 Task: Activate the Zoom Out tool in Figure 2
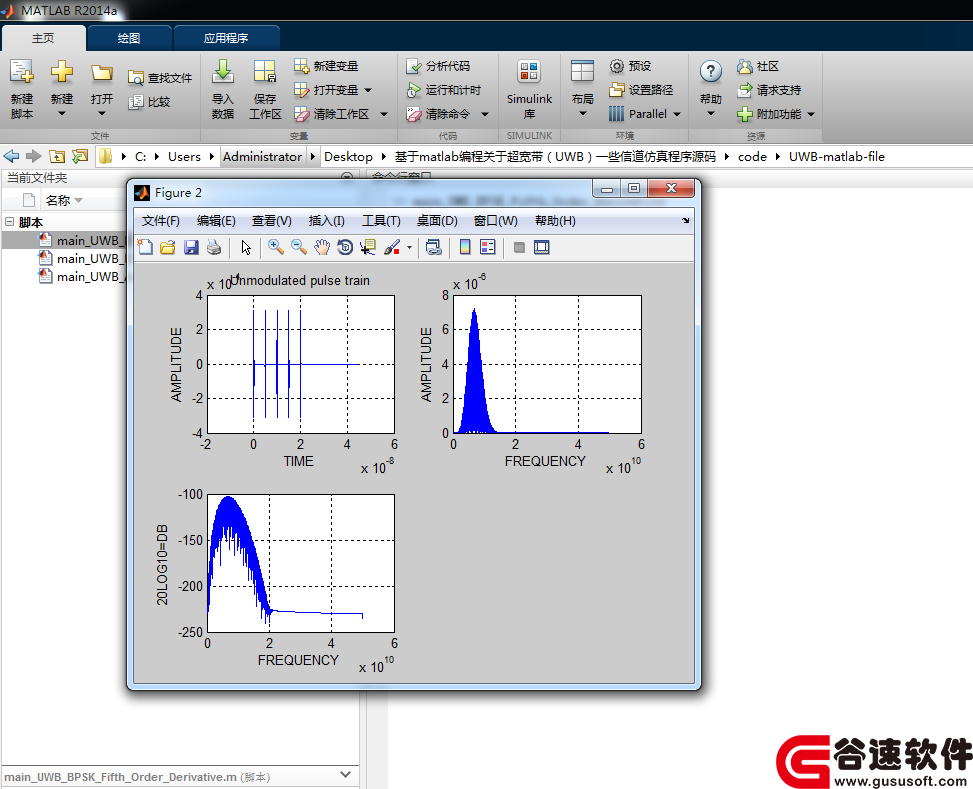pyautogui.click(x=299, y=248)
